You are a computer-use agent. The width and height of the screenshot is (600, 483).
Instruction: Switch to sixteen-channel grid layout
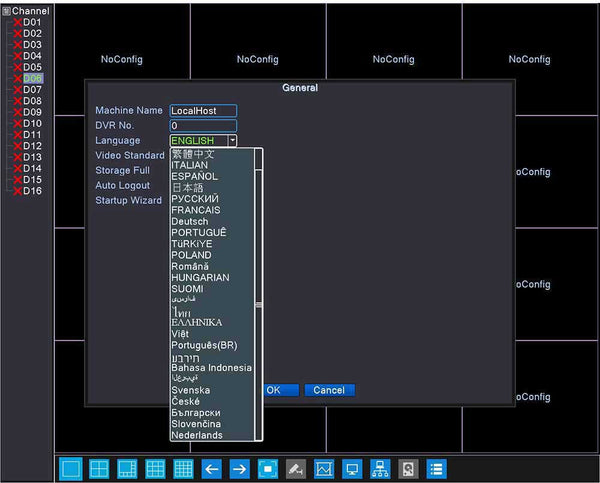point(183,468)
